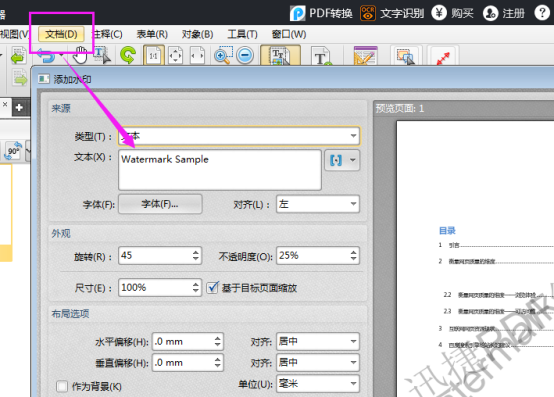Screen dimensions: 554x397
Task: Open the 表单(R) menu
Action: 152,34
